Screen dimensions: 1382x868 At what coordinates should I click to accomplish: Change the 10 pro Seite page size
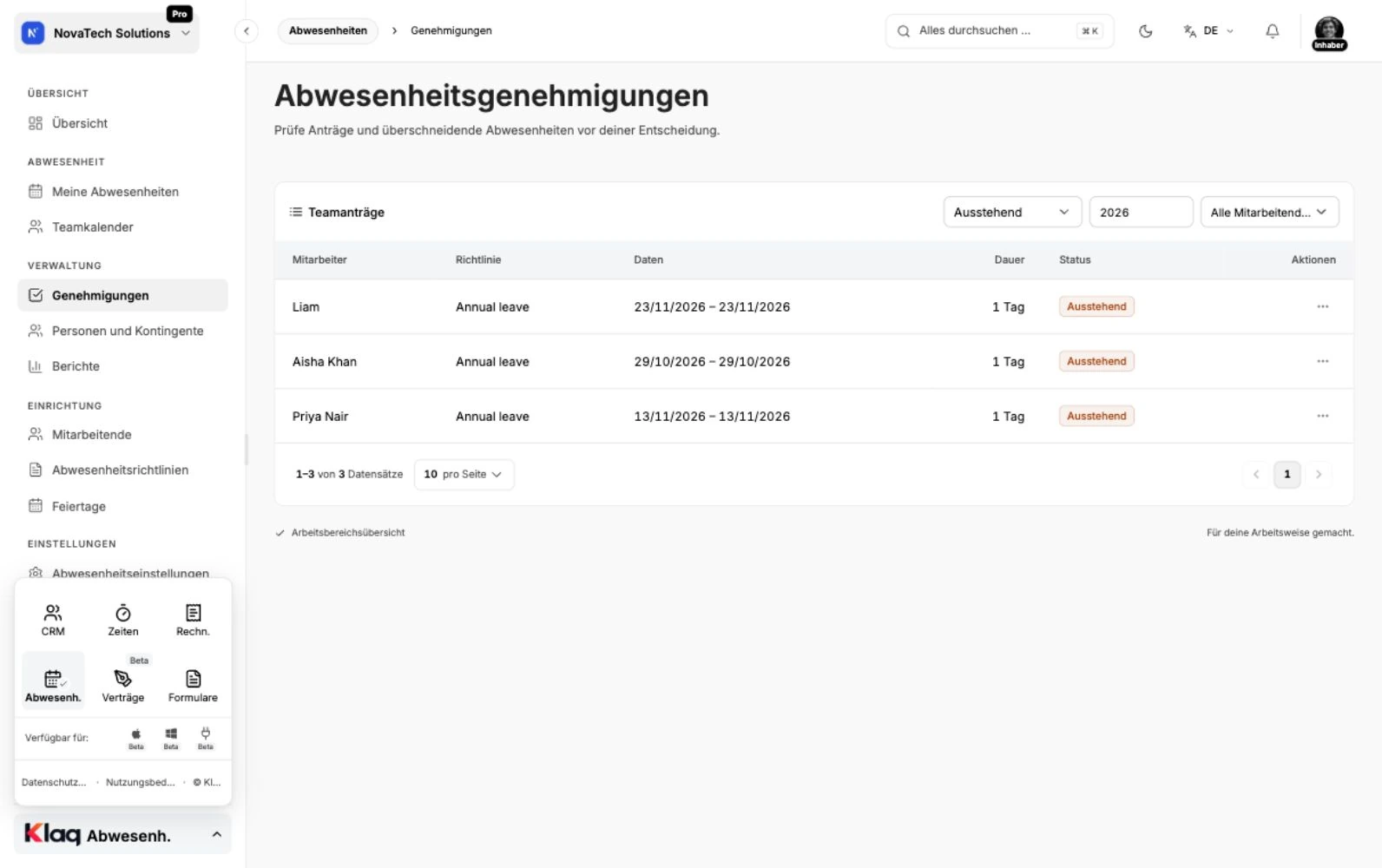point(464,474)
